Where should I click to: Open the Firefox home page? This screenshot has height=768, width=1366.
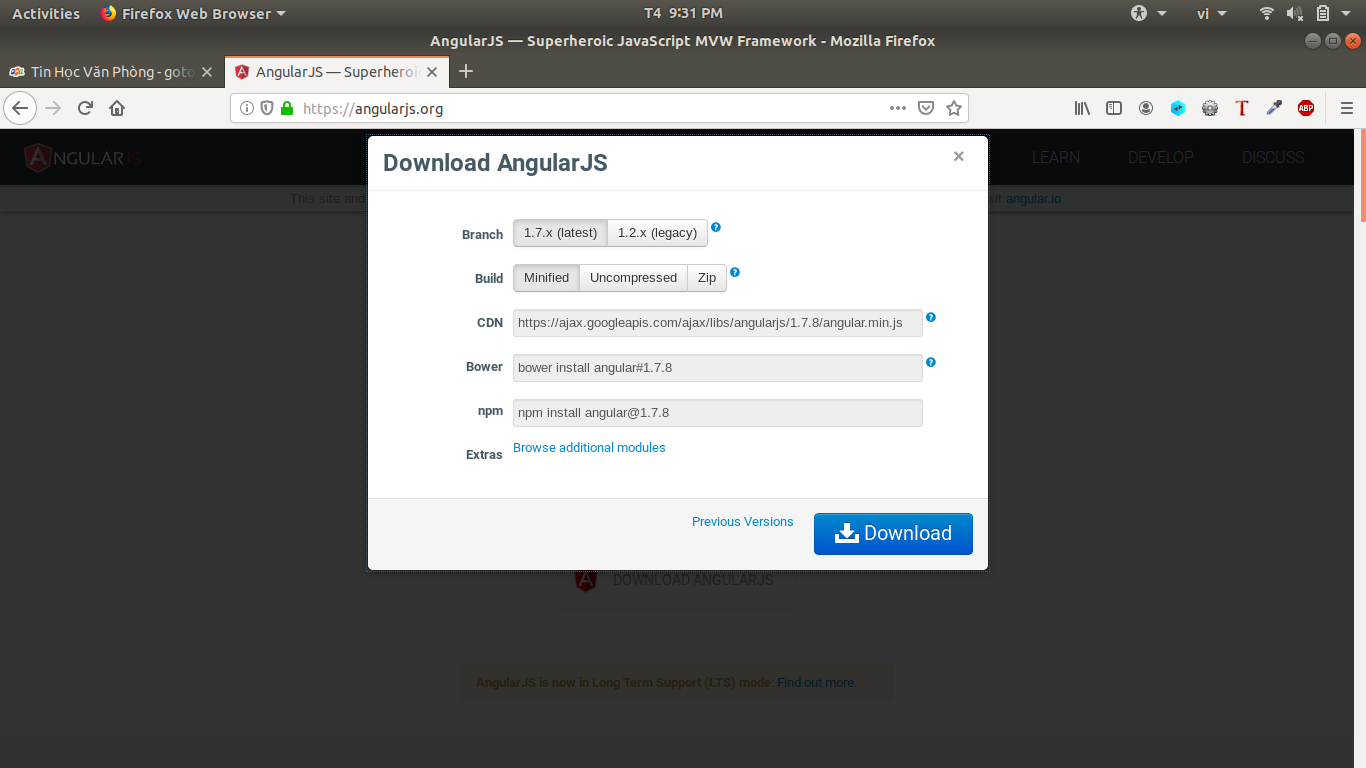tap(117, 108)
